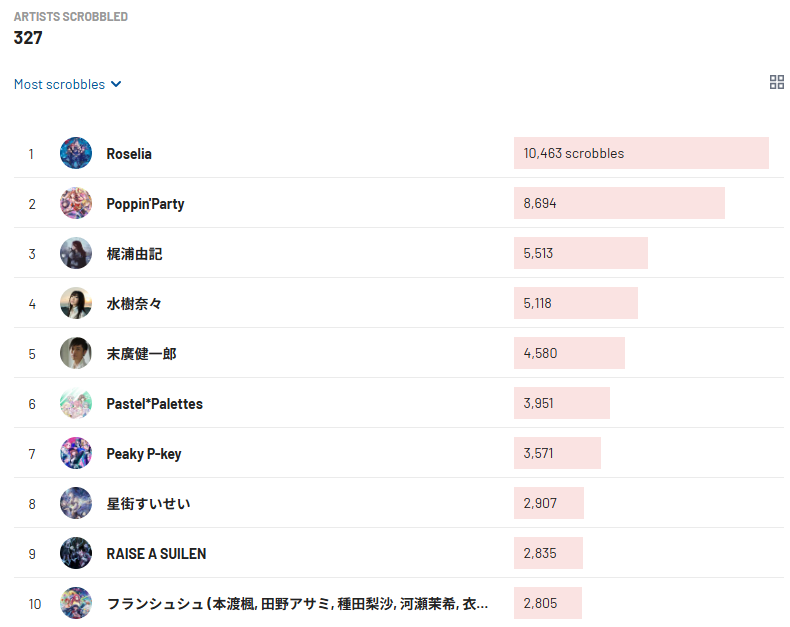
Task: Click 梶浦由記's avatar image
Action: point(76,253)
